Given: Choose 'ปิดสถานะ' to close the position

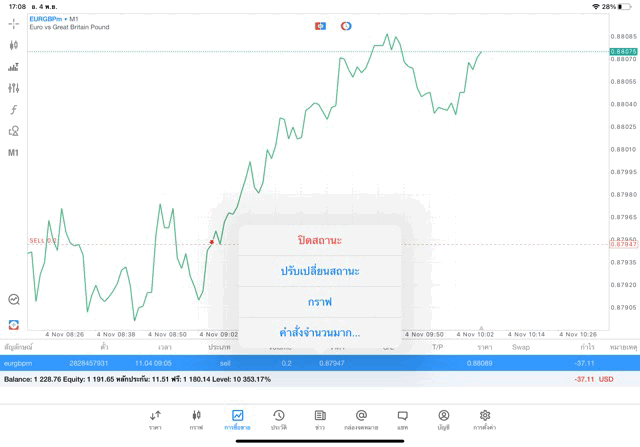Looking at the screenshot, I should point(320,240).
